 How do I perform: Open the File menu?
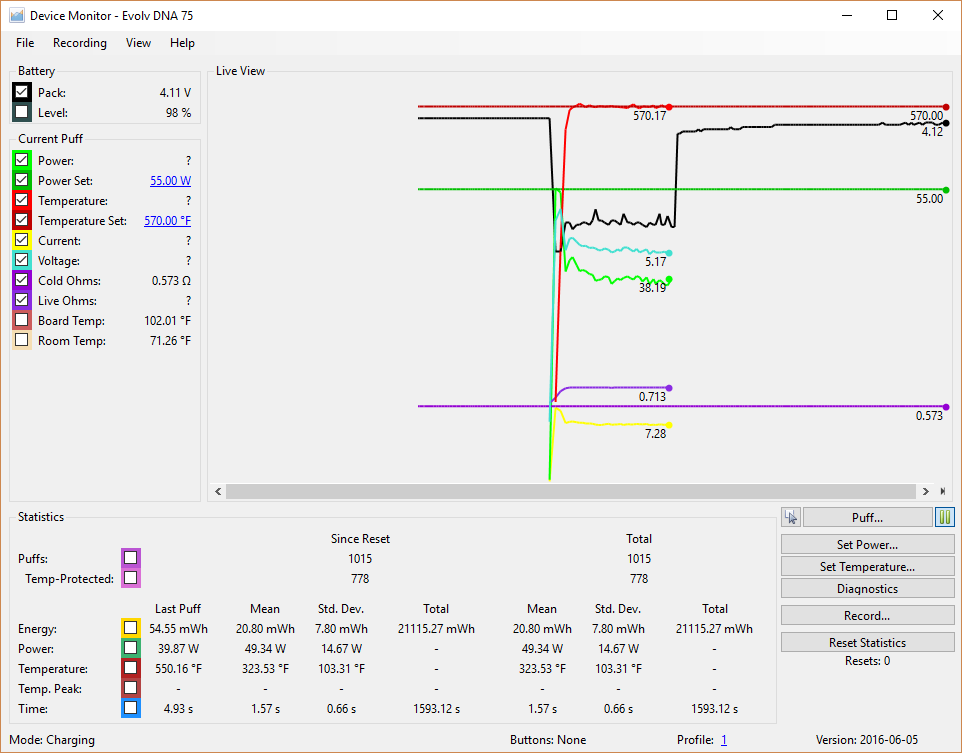pos(25,43)
